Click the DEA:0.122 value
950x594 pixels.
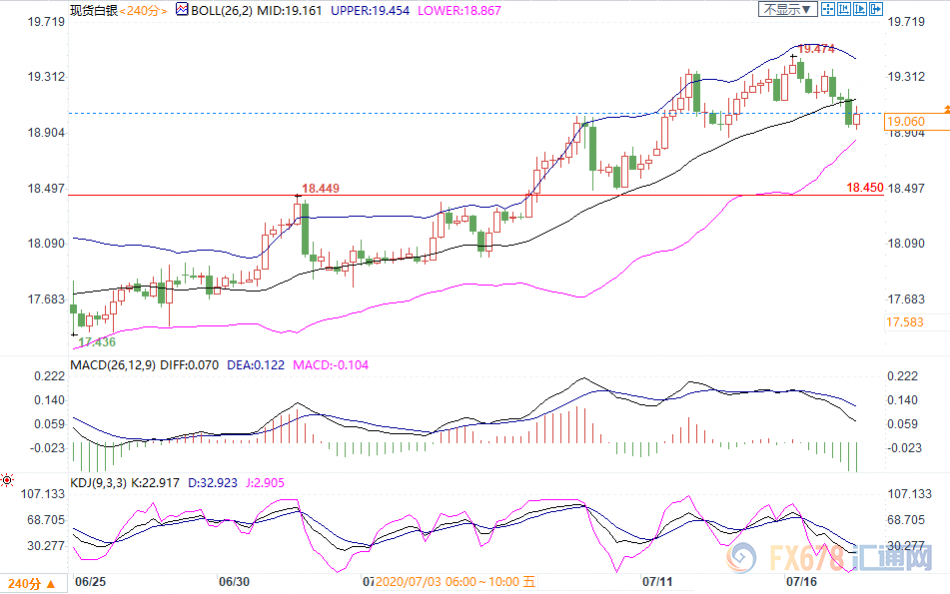point(256,365)
